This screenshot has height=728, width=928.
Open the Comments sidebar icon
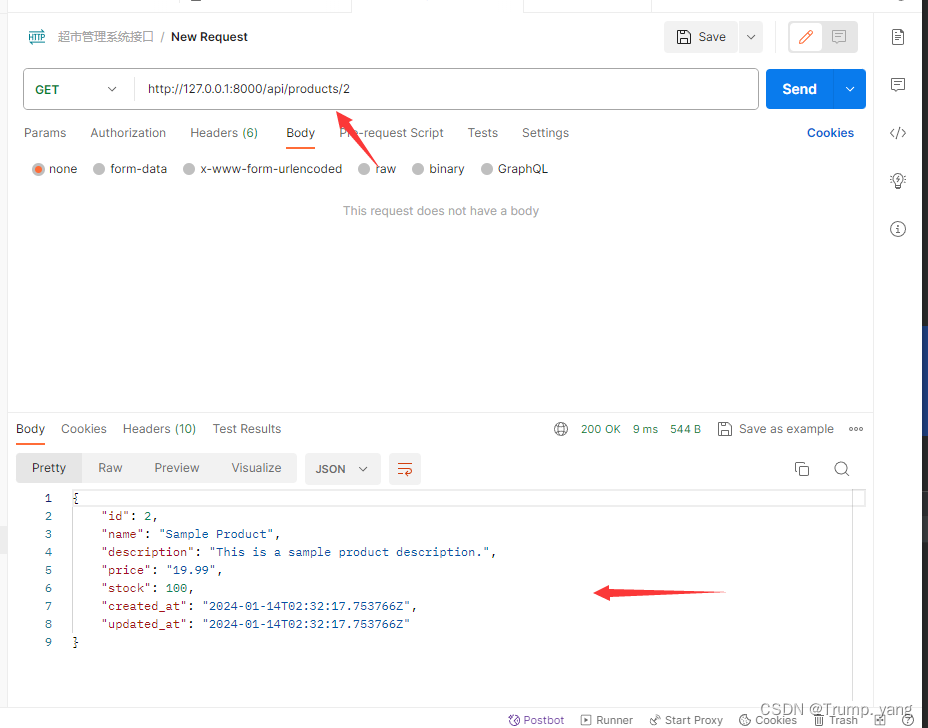point(898,85)
